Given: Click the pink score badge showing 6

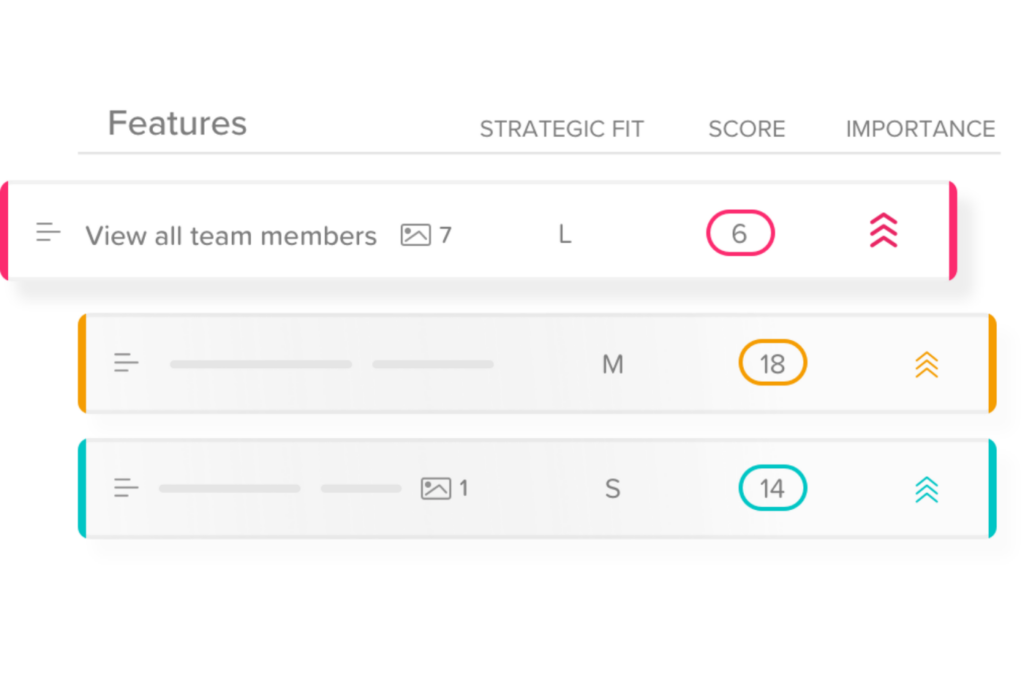Looking at the screenshot, I should click(740, 234).
